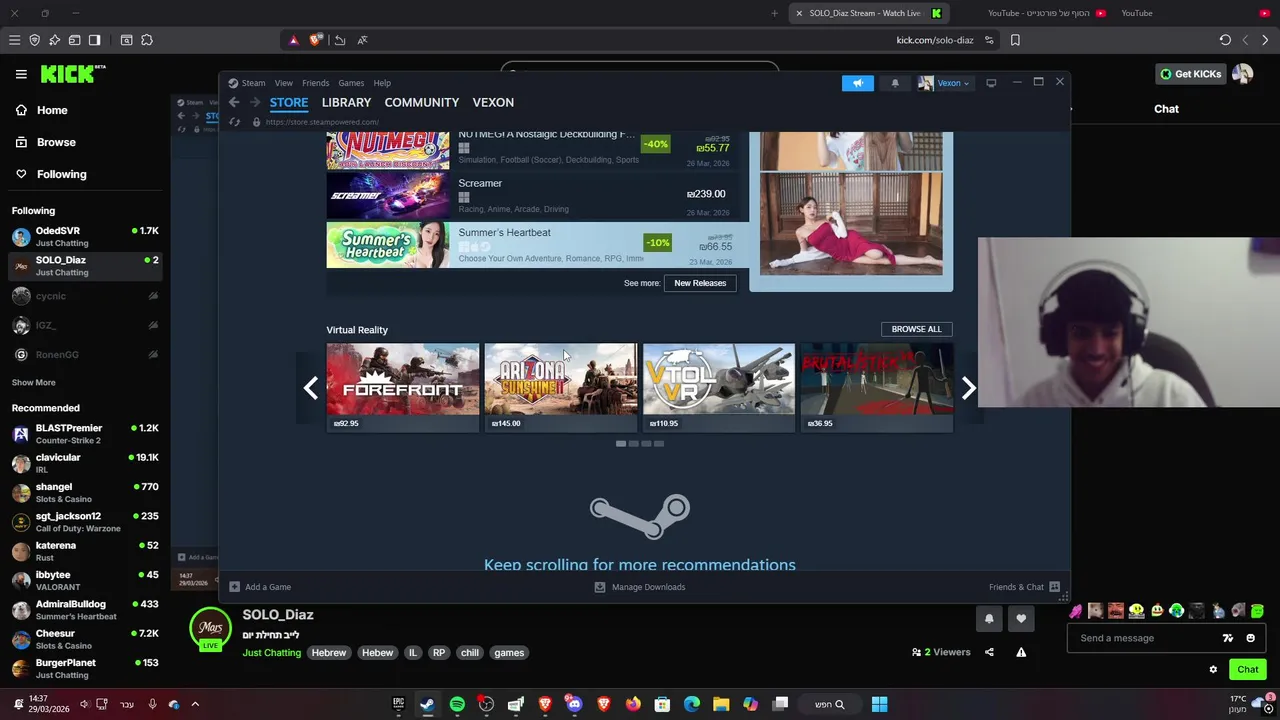Open the Kick sidebar hamburger menu
The image size is (1280, 720).
(x=21, y=74)
